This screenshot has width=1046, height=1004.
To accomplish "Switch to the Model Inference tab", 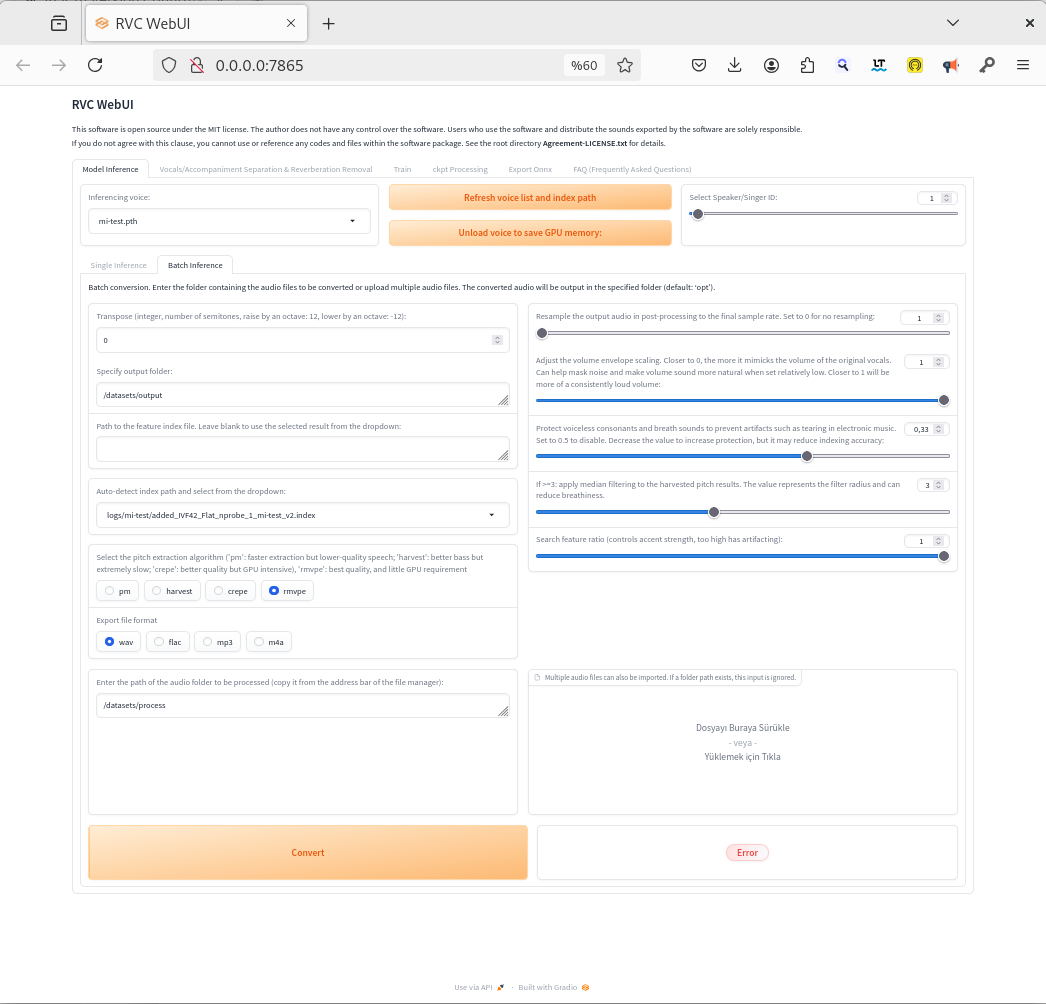I will (x=110, y=169).
